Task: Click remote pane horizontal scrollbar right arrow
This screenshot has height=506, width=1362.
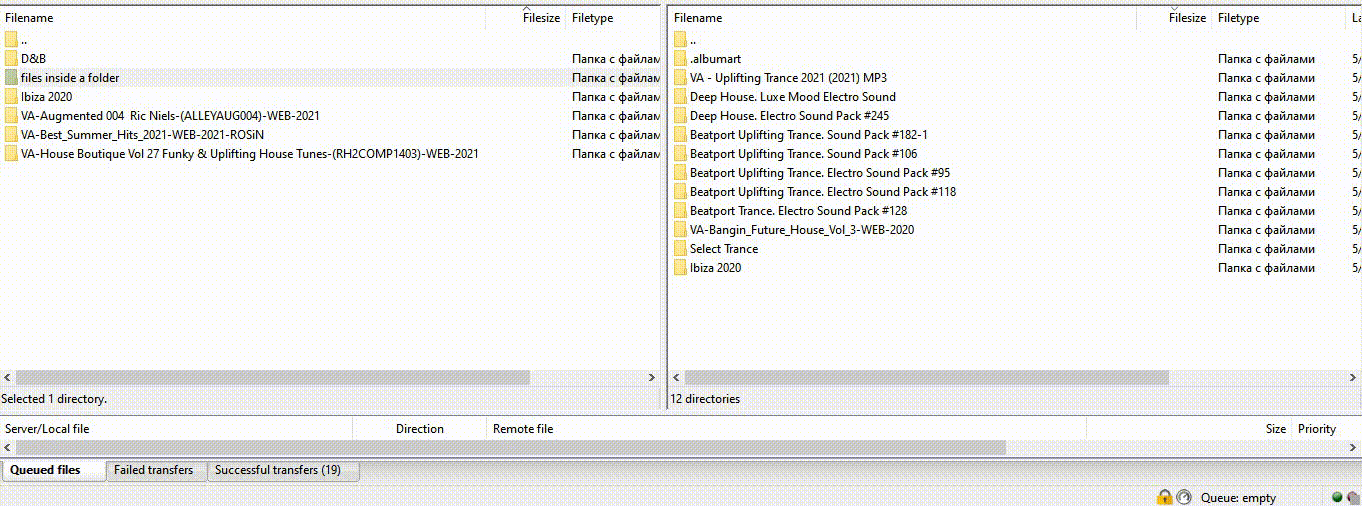Action: [1355, 378]
